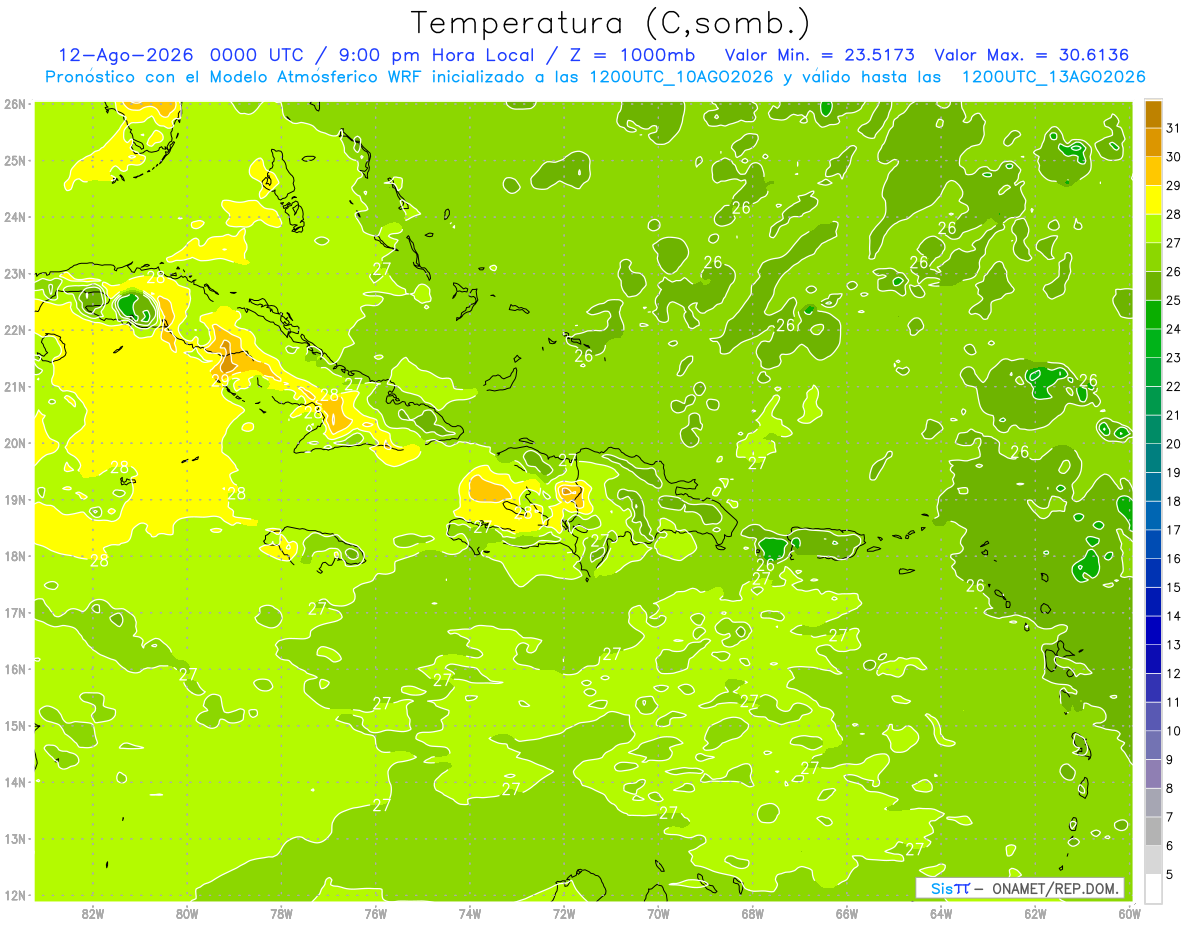Click the 24N latitude axis label

coord(15,217)
